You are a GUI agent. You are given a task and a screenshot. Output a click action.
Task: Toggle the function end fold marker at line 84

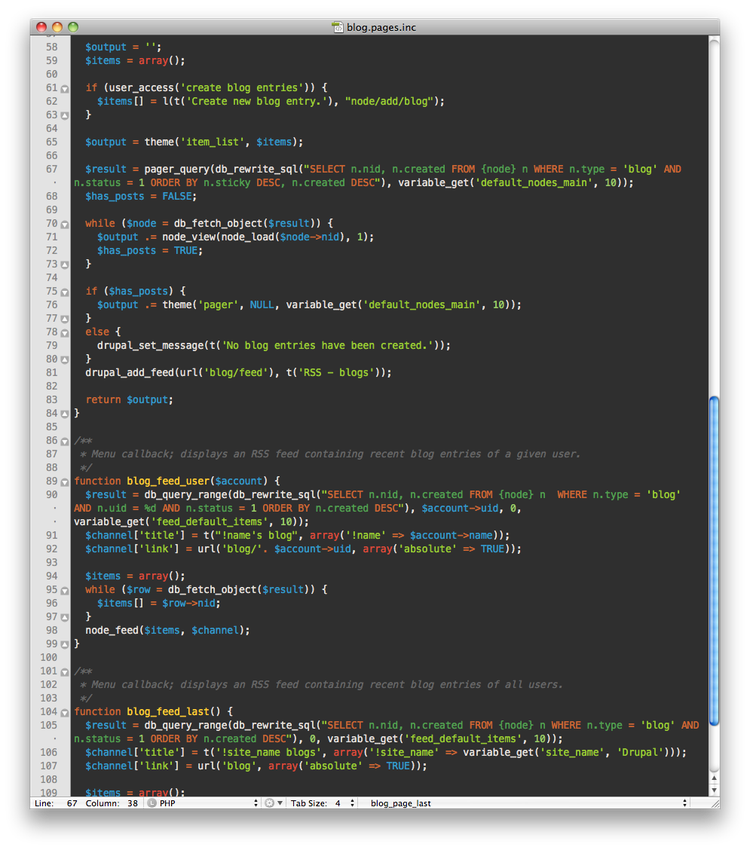(x=64, y=414)
